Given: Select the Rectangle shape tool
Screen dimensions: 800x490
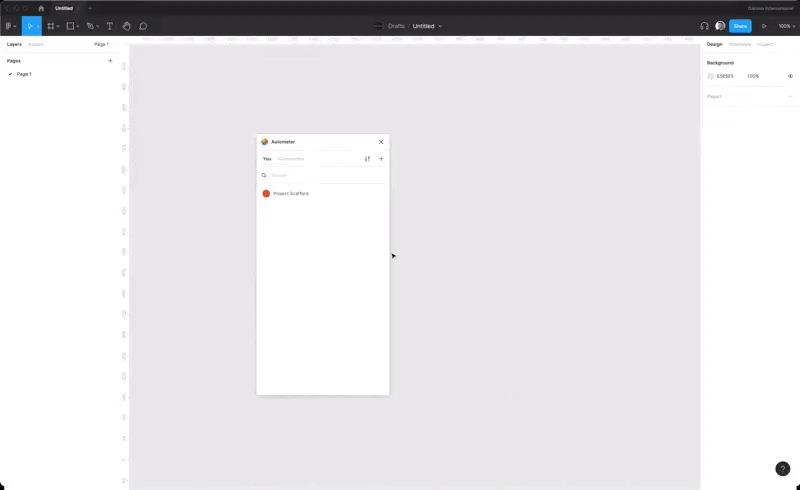Looking at the screenshot, I should click(70, 26).
